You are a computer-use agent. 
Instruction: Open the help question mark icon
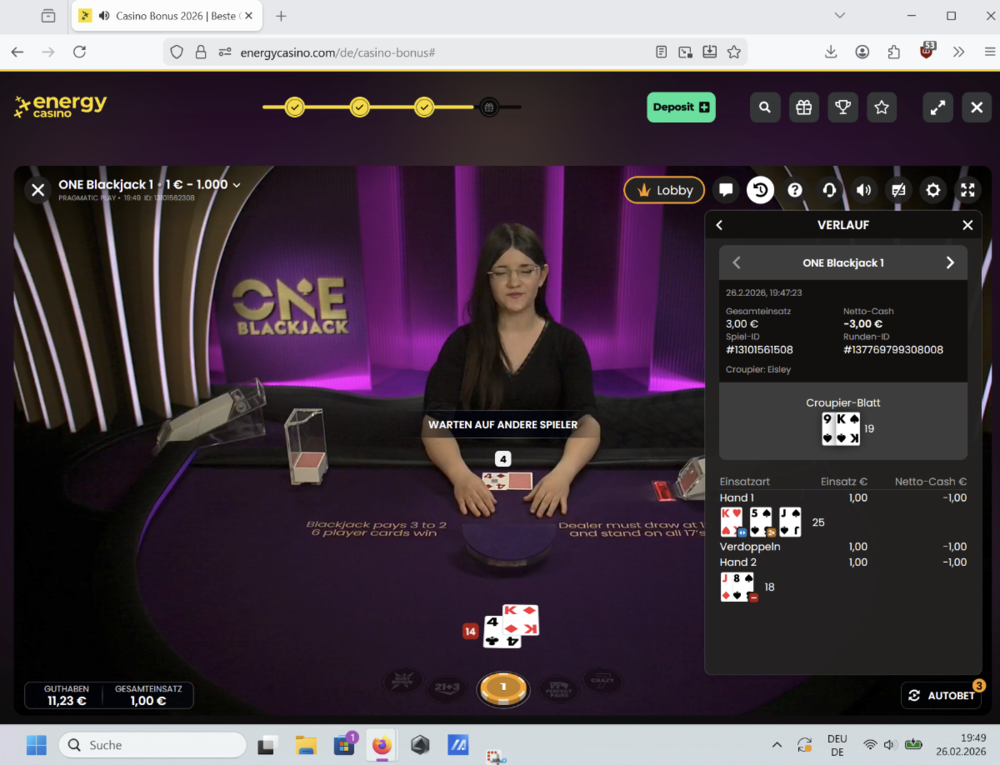(795, 190)
